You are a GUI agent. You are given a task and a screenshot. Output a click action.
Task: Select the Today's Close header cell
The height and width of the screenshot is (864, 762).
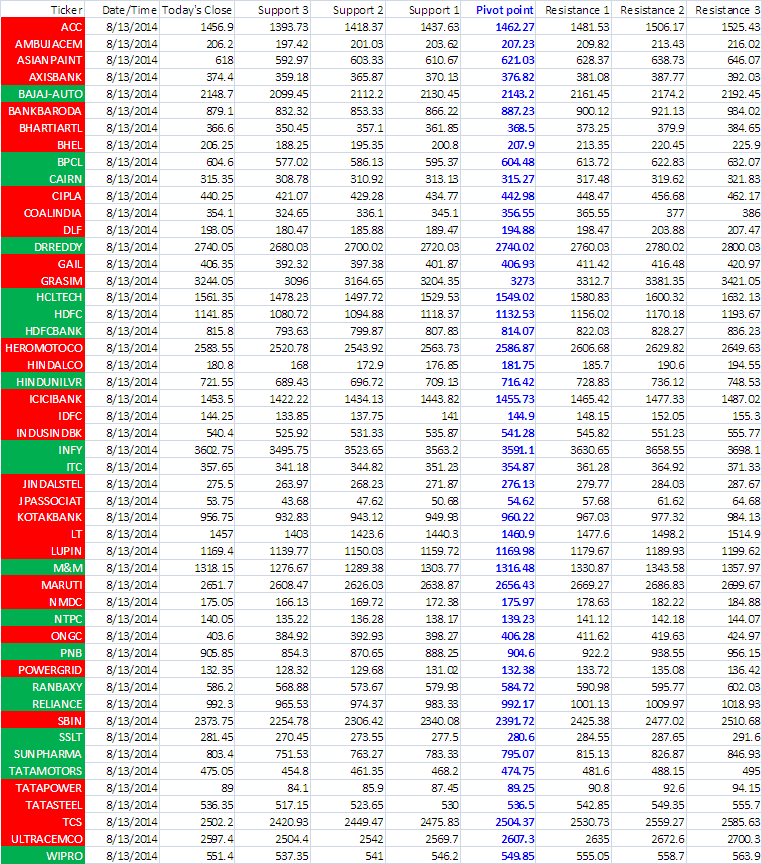pos(197,9)
